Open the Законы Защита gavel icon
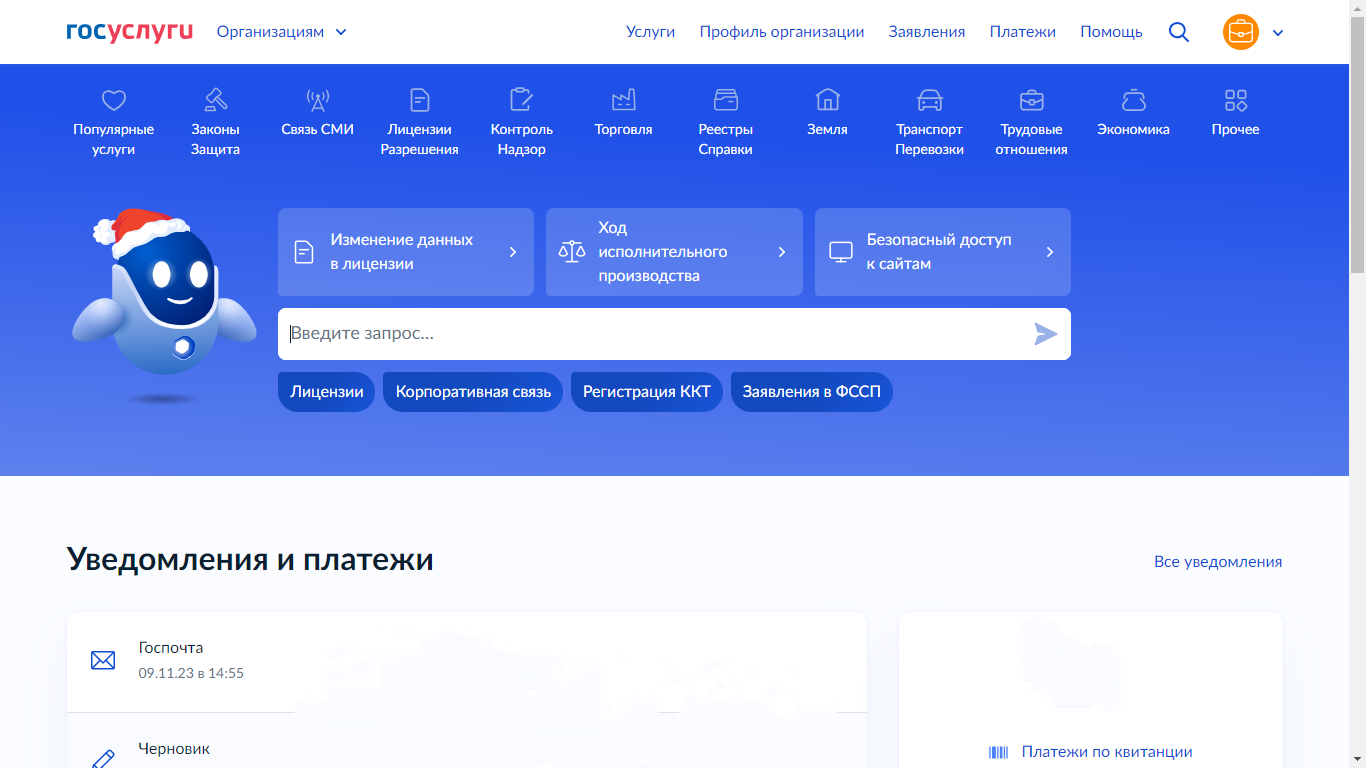The height and width of the screenshot is (768, 1366). (216, 100)
